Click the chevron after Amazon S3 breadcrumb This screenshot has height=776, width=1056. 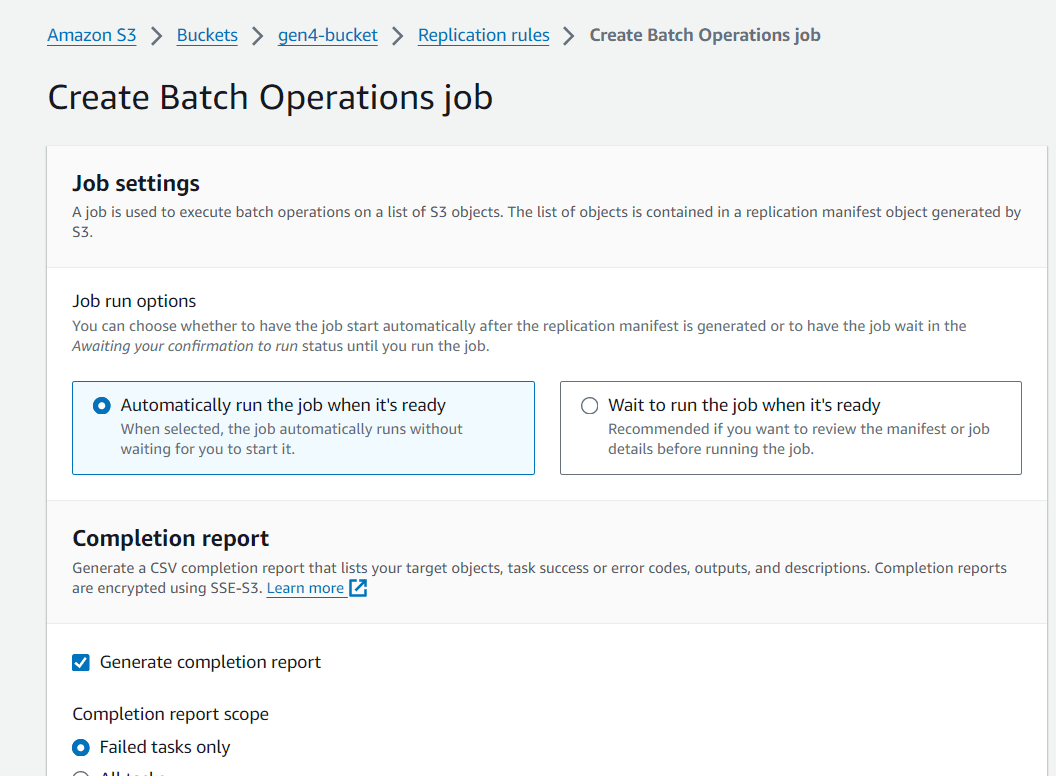pyautogui.click(x=156, y=36)
